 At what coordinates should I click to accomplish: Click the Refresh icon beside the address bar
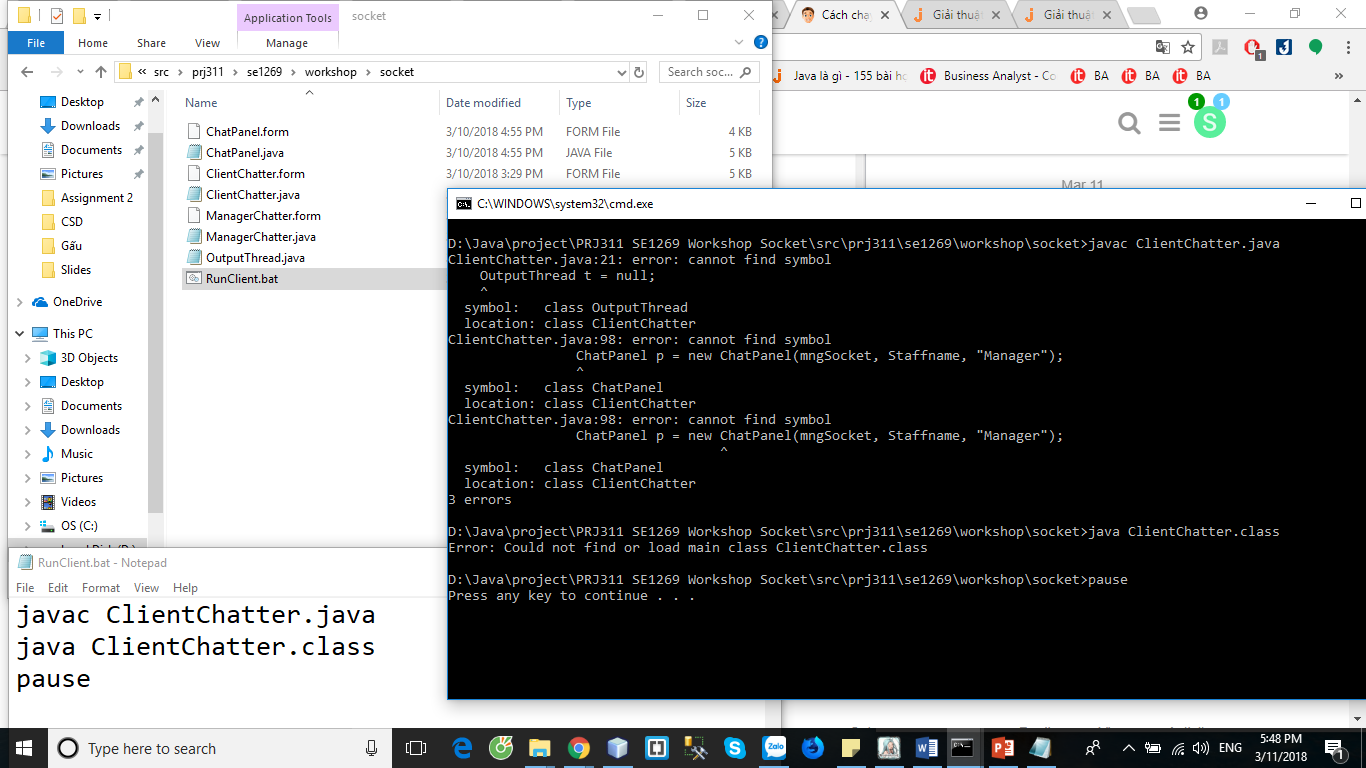[637, 71]
